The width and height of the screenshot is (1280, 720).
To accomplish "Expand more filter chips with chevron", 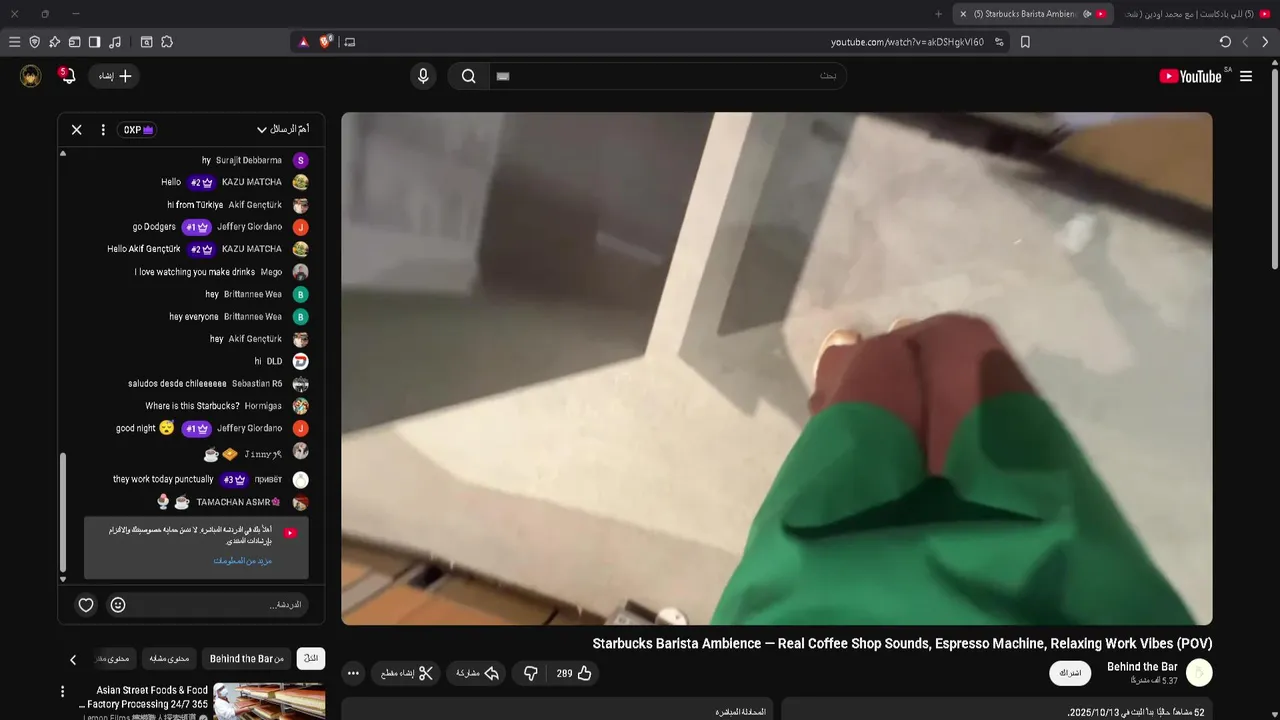I will click(x=73, y=660).
